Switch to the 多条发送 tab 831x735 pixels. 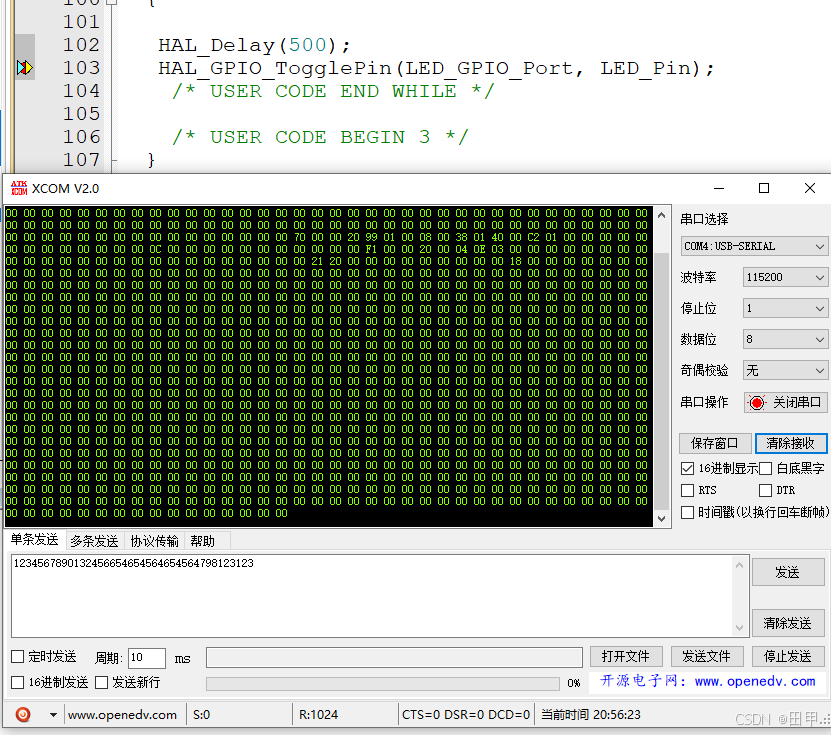tap(94, 541)
